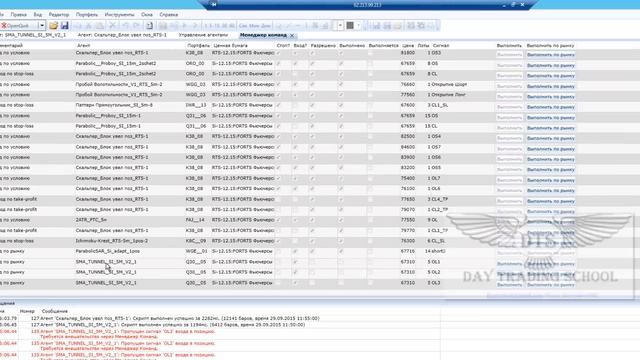The height and width of the screenshot is (360, 640).
Task: Toggle Вход? checkbox in the CL1_SL signal row
Action: 295,105
